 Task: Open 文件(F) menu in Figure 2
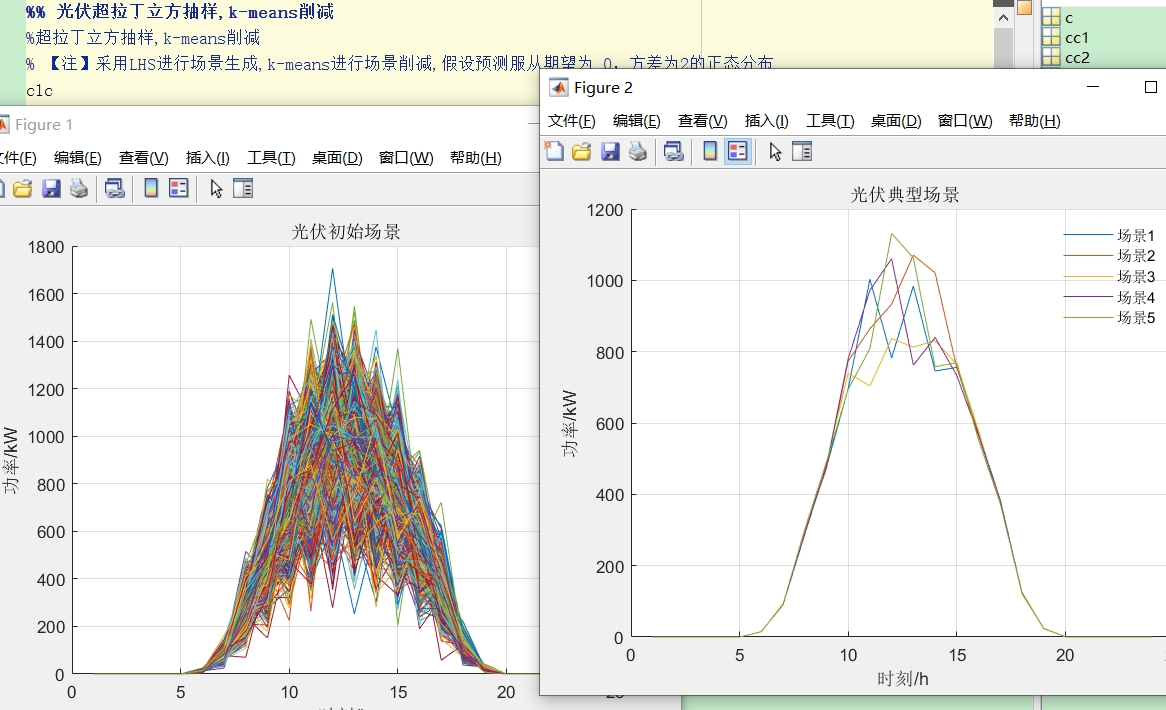571,120
